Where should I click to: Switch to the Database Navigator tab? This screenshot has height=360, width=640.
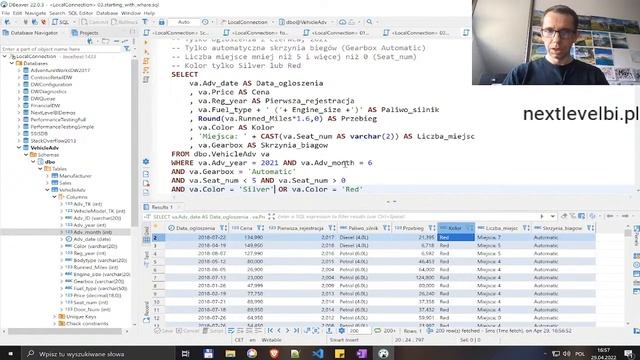31,33
